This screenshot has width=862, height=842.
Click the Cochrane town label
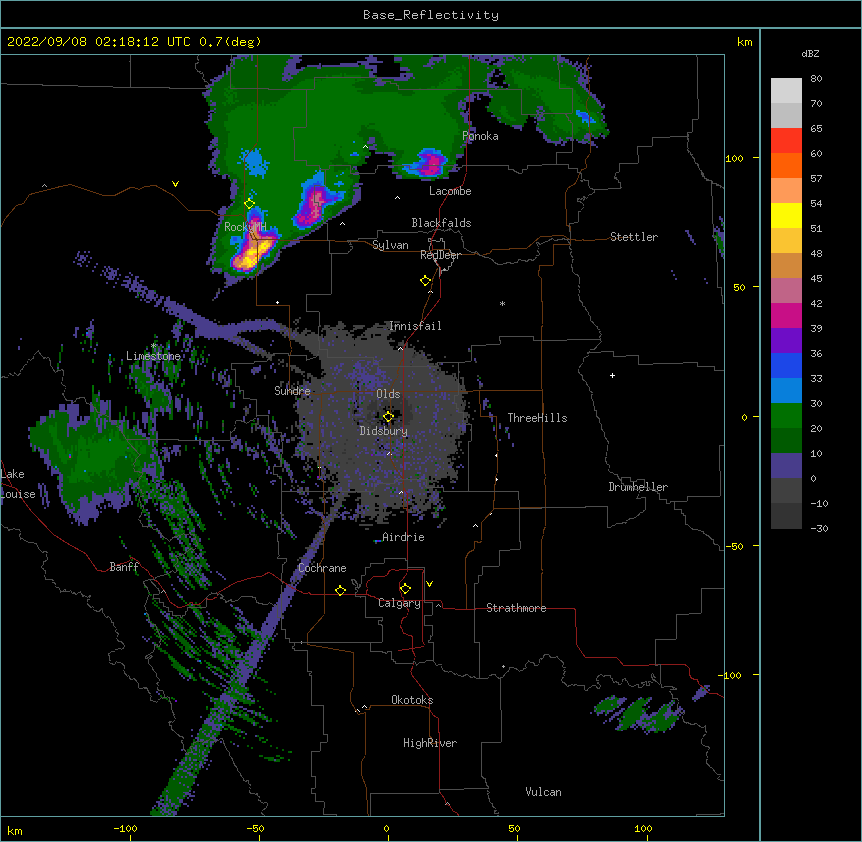pos(322,568)
